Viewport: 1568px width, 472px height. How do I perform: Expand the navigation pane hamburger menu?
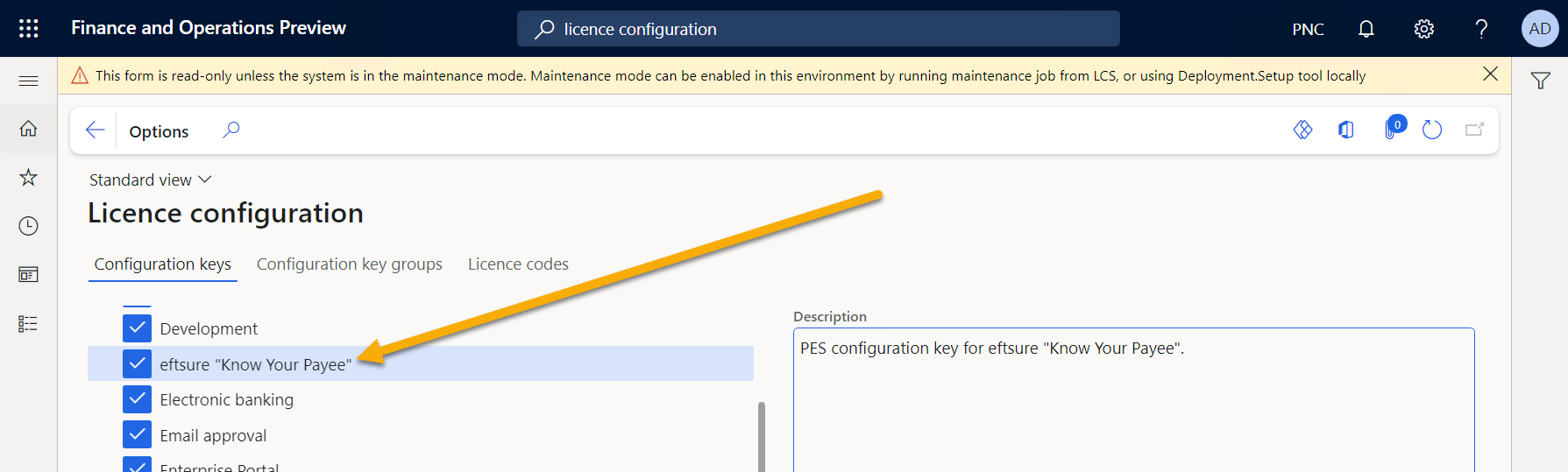click(x=28, y=81)
